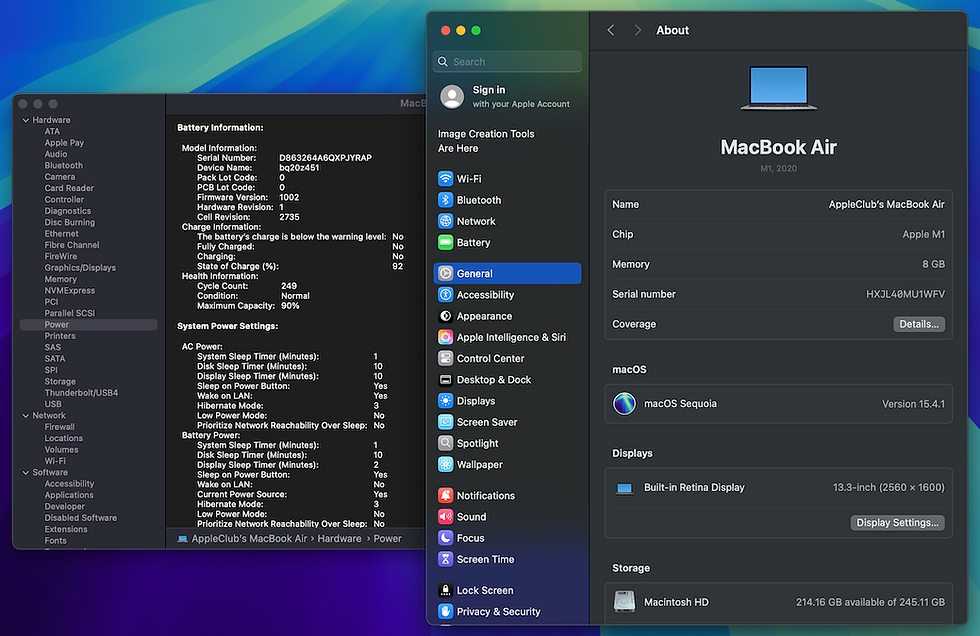Open the Focus moon icon
The image size is (980, 636).
point(445,538)
